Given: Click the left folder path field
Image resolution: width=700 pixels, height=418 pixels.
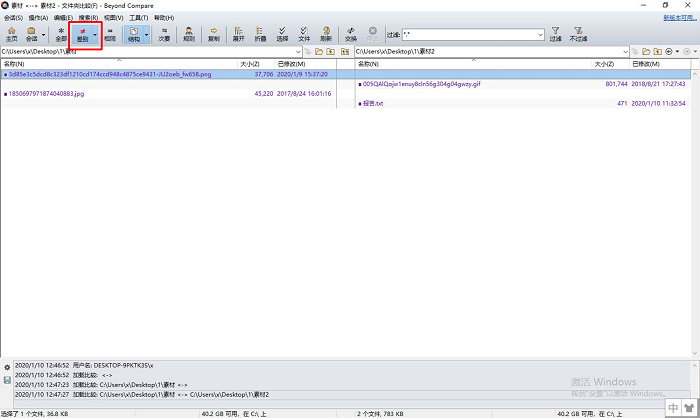Looking at the screenshot, I should [147, 52].
